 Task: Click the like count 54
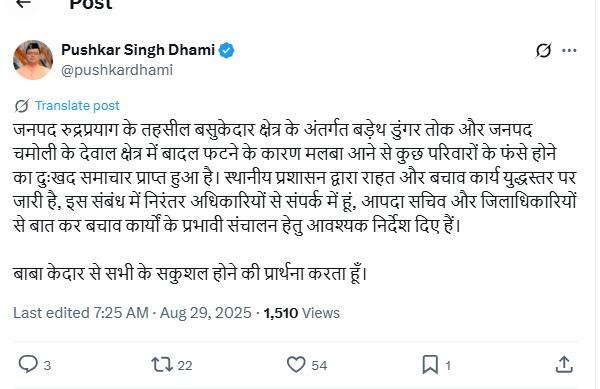(319, 366)
